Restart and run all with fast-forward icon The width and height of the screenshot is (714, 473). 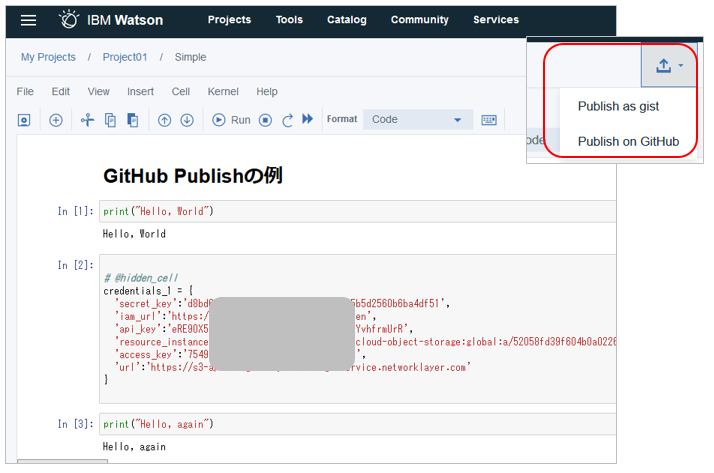[308, 119]
